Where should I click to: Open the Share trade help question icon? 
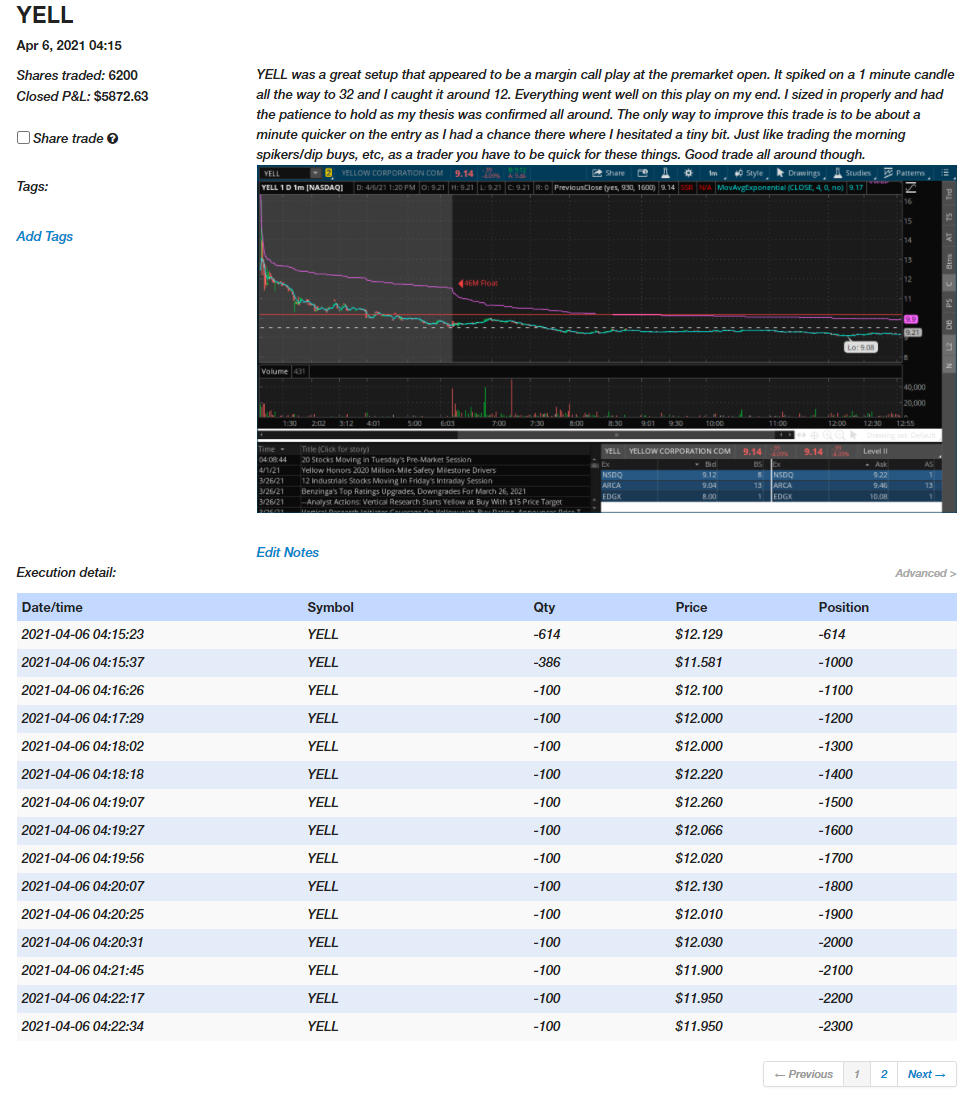click(113, 139)
